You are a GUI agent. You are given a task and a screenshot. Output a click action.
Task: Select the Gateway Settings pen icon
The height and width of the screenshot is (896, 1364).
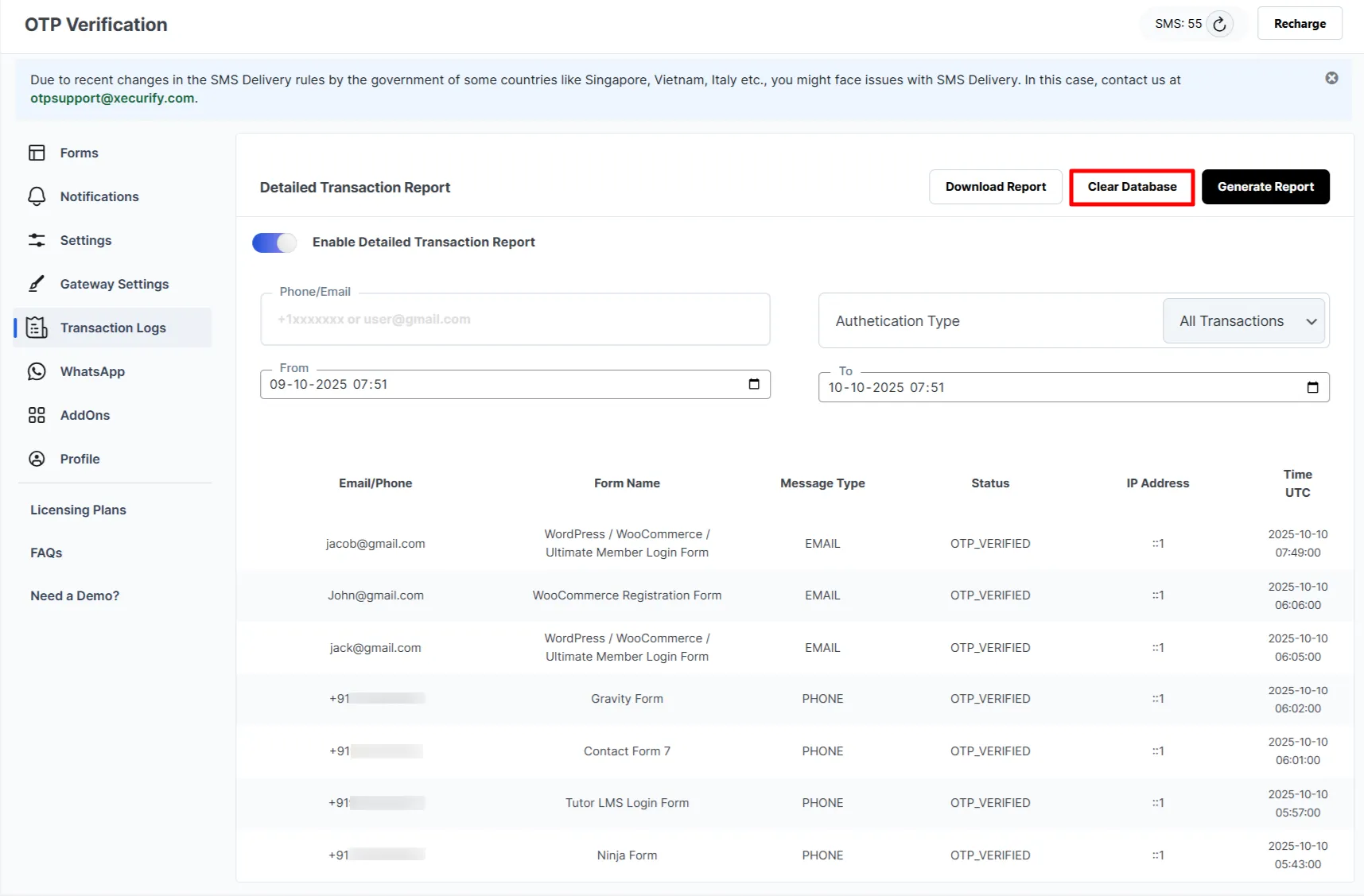click(37, 284)
